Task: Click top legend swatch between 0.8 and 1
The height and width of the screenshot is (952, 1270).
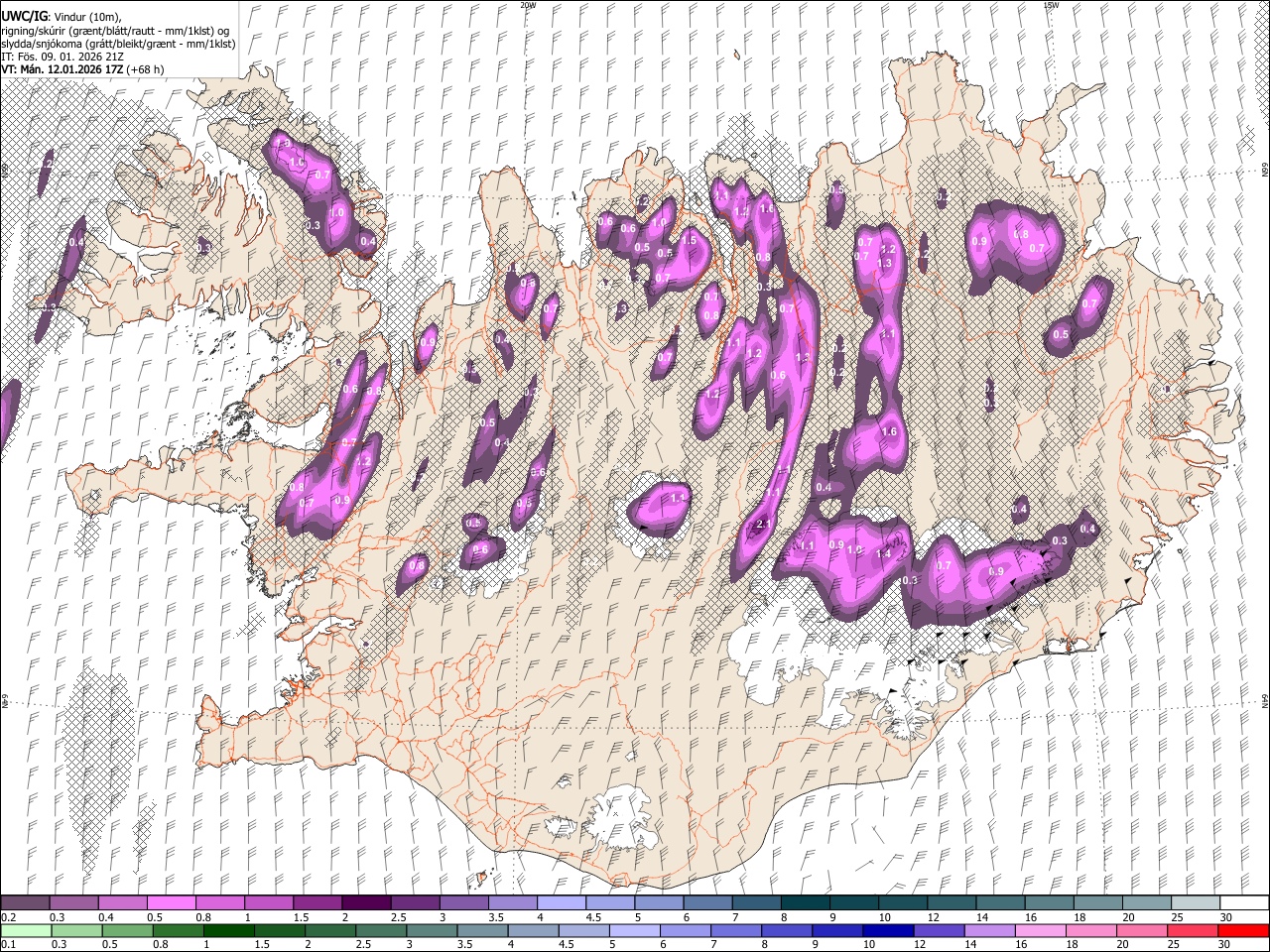Action: coord(220,902)
